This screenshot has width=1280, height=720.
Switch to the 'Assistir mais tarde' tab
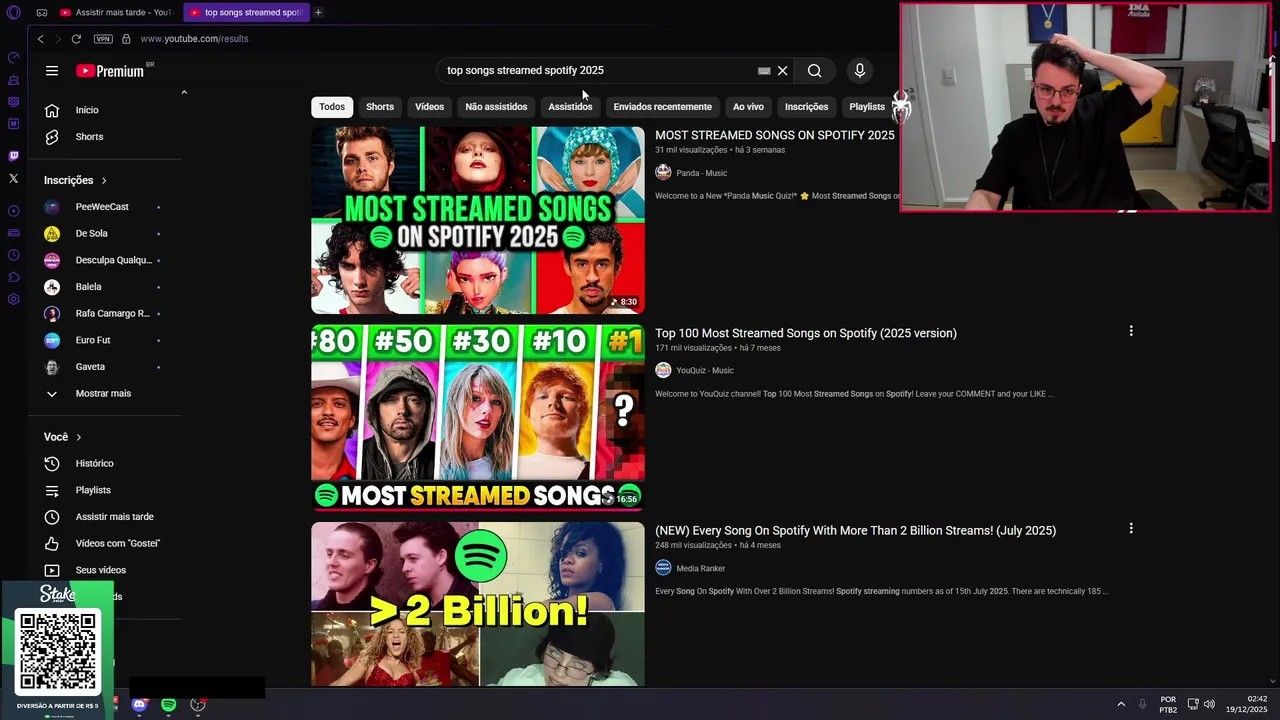point(116,13)
